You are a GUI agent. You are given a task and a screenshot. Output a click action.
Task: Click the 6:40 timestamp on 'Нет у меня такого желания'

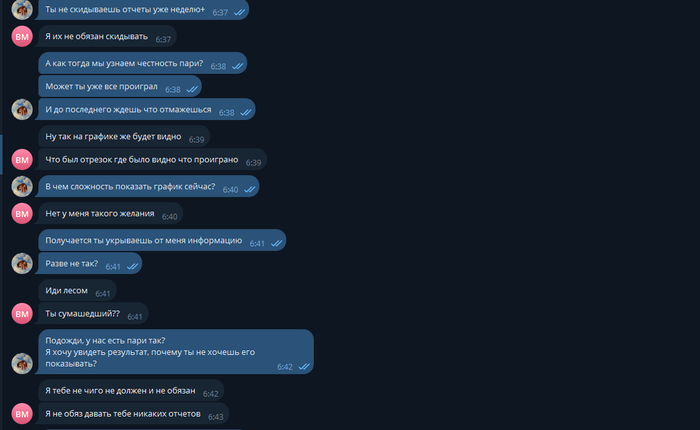tap(170, 217)
